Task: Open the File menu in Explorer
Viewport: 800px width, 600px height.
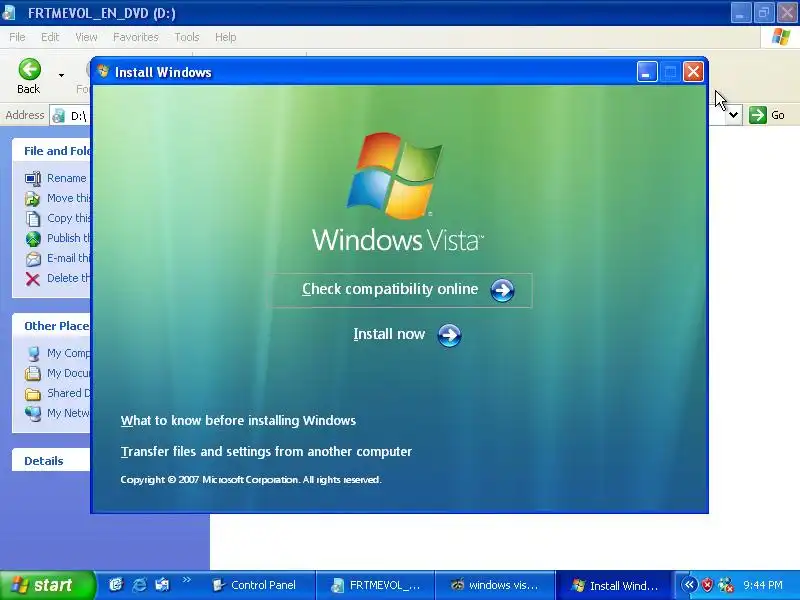Action: point(17,37)
